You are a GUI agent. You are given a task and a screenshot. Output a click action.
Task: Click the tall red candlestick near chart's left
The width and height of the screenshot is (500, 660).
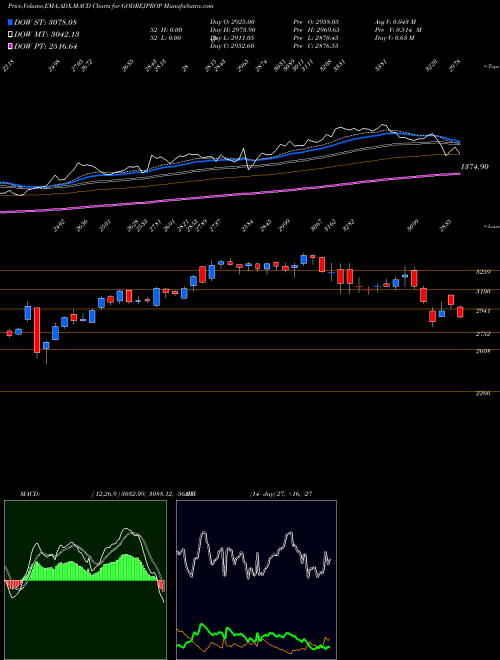[x=37, y=330]
